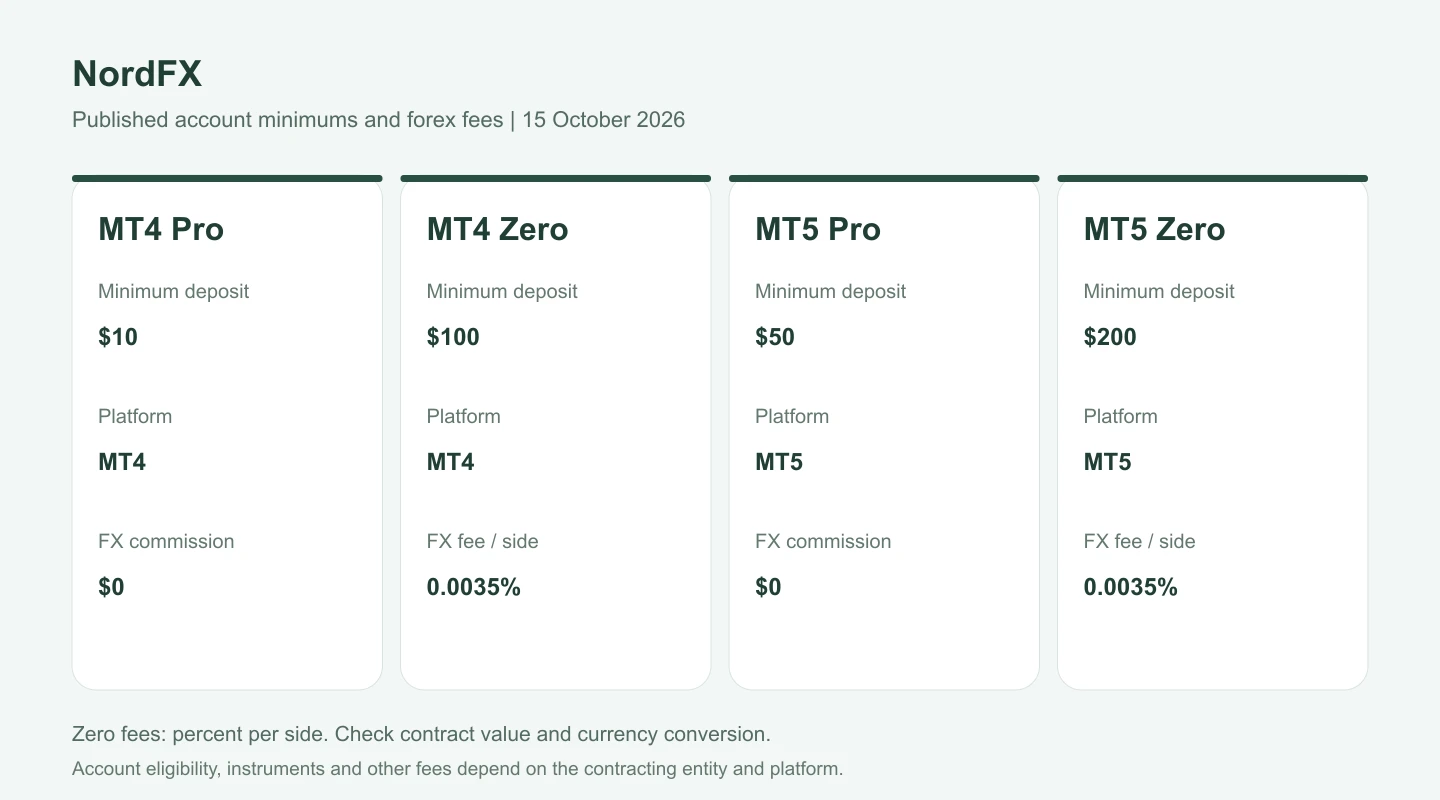Select the MT5 platform value in MT5 Zero card
This screenshot has height=800, width=1440.
[x=1108, y=462]
